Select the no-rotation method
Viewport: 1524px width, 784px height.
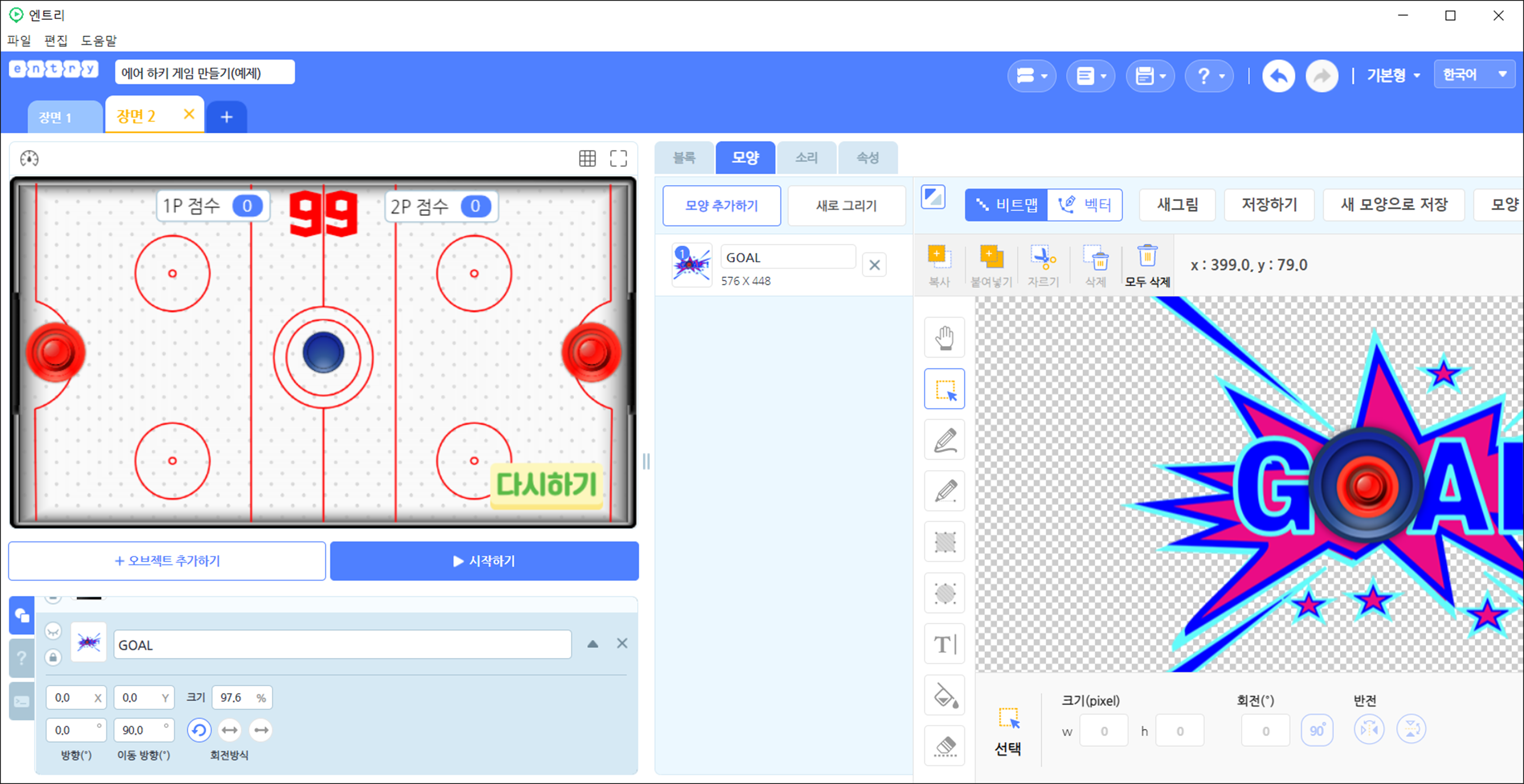[x=260, y=730]
